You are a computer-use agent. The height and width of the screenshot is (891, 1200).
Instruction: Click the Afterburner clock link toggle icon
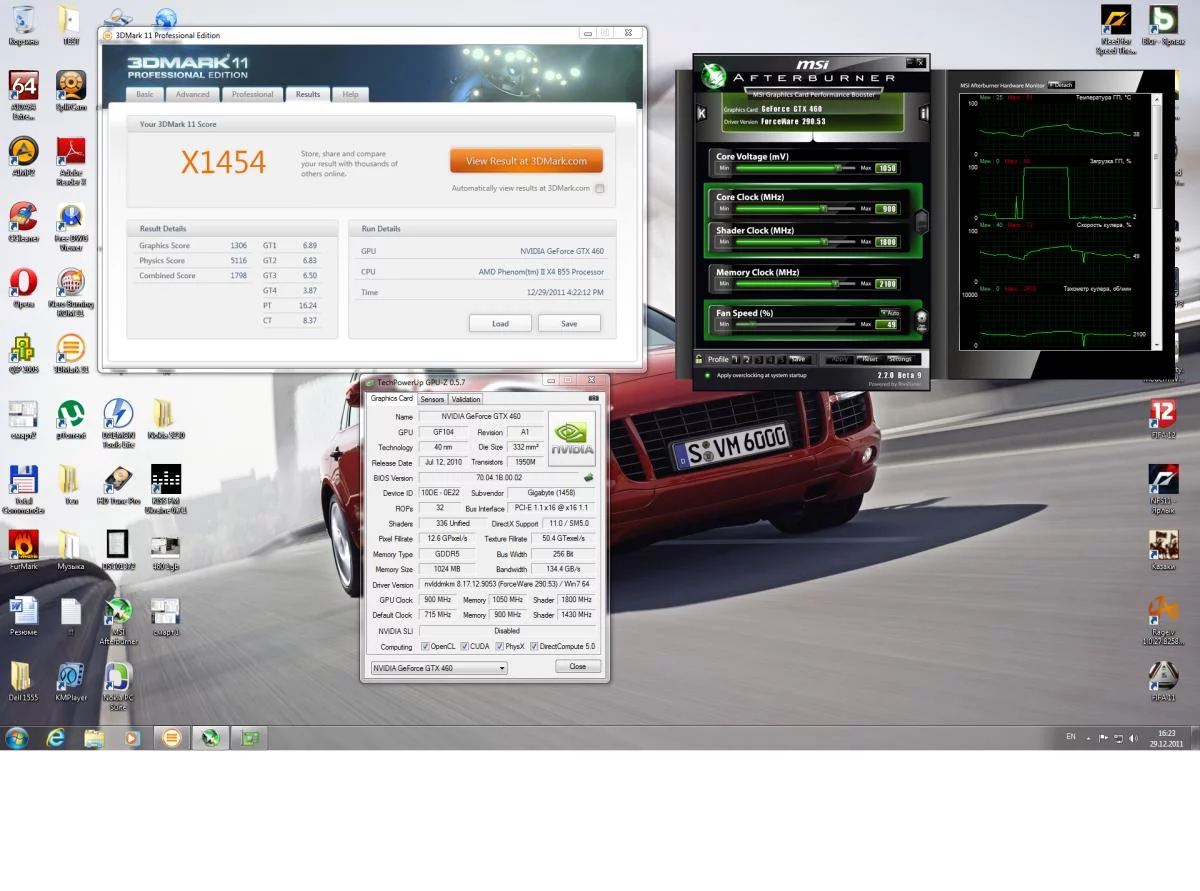[923, 220]
